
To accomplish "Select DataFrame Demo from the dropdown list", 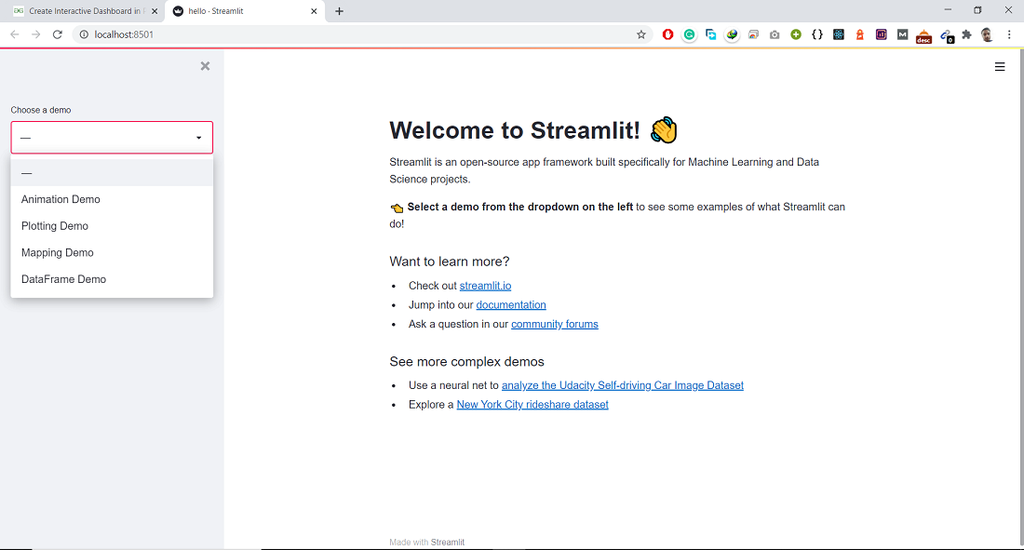I will pos(112,279).
